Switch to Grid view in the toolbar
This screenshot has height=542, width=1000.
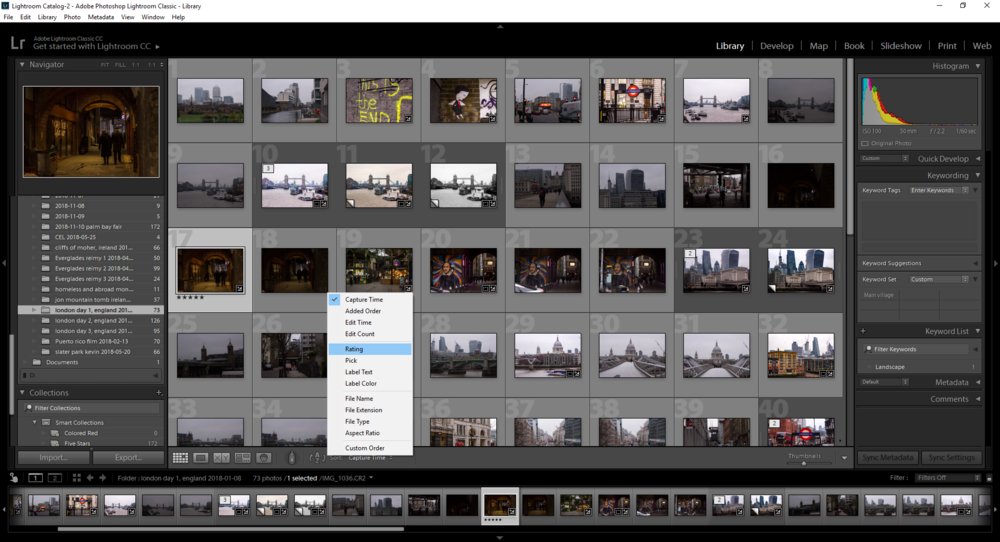180,458
